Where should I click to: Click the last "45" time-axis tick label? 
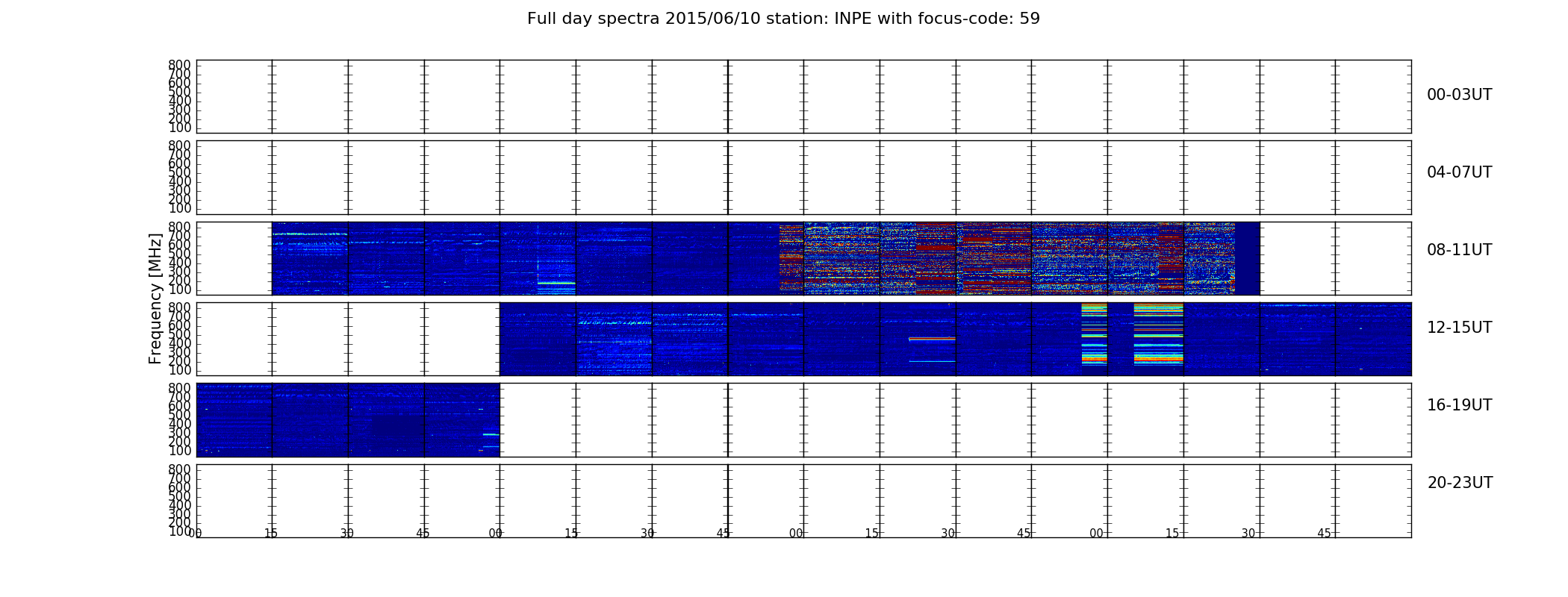coord(1324,534)
